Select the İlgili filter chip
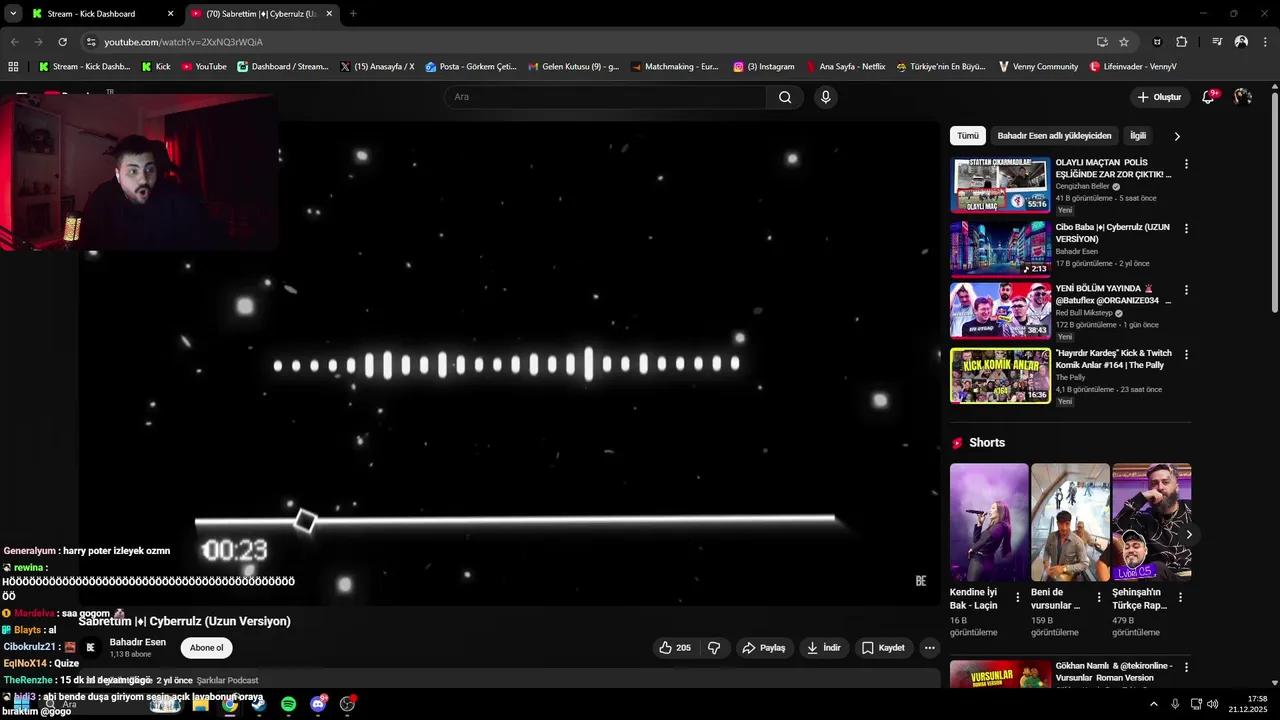 coord(1138,136)
